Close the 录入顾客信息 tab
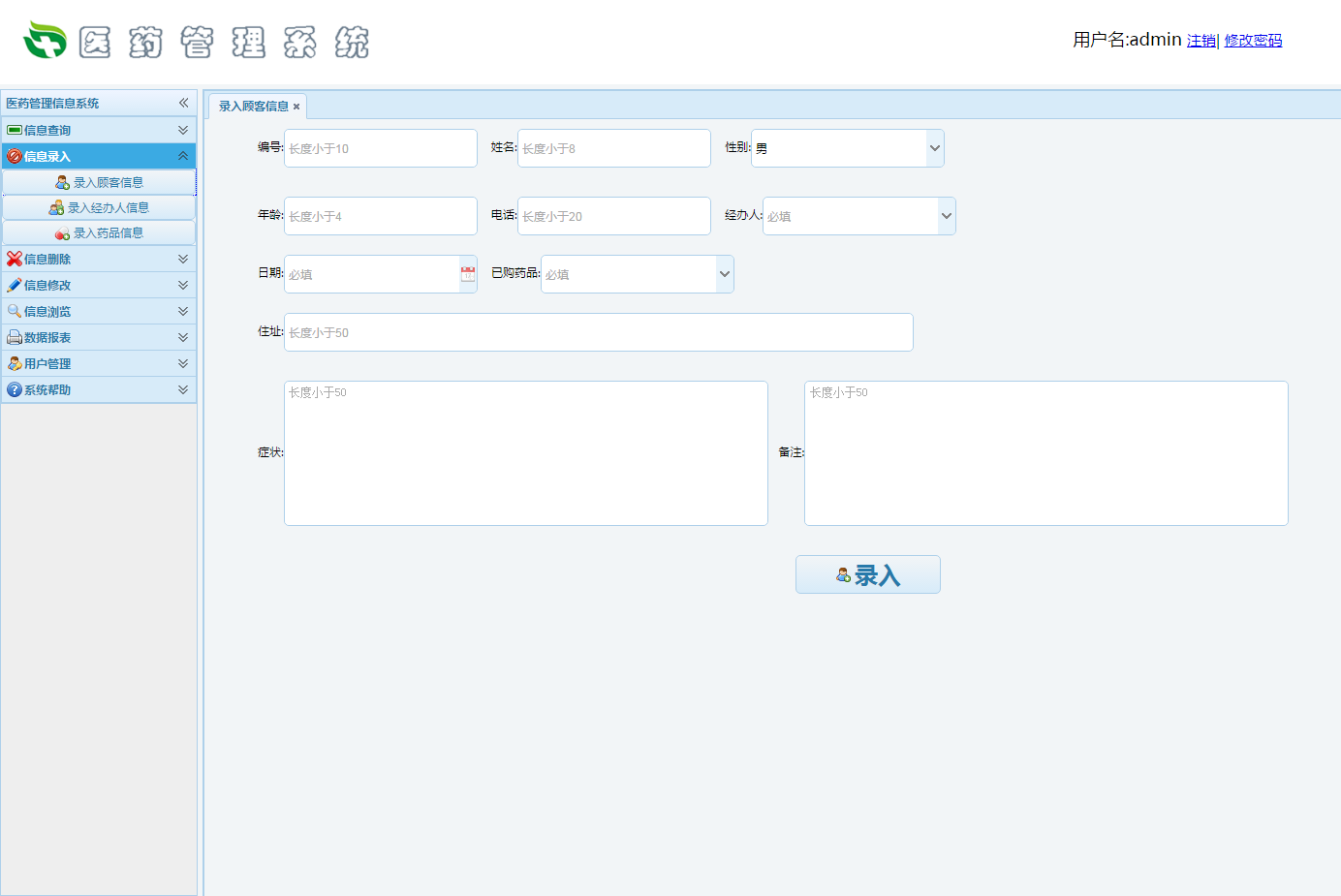The width and height of the screenshot is (1341, 896). tap(296, 107)
